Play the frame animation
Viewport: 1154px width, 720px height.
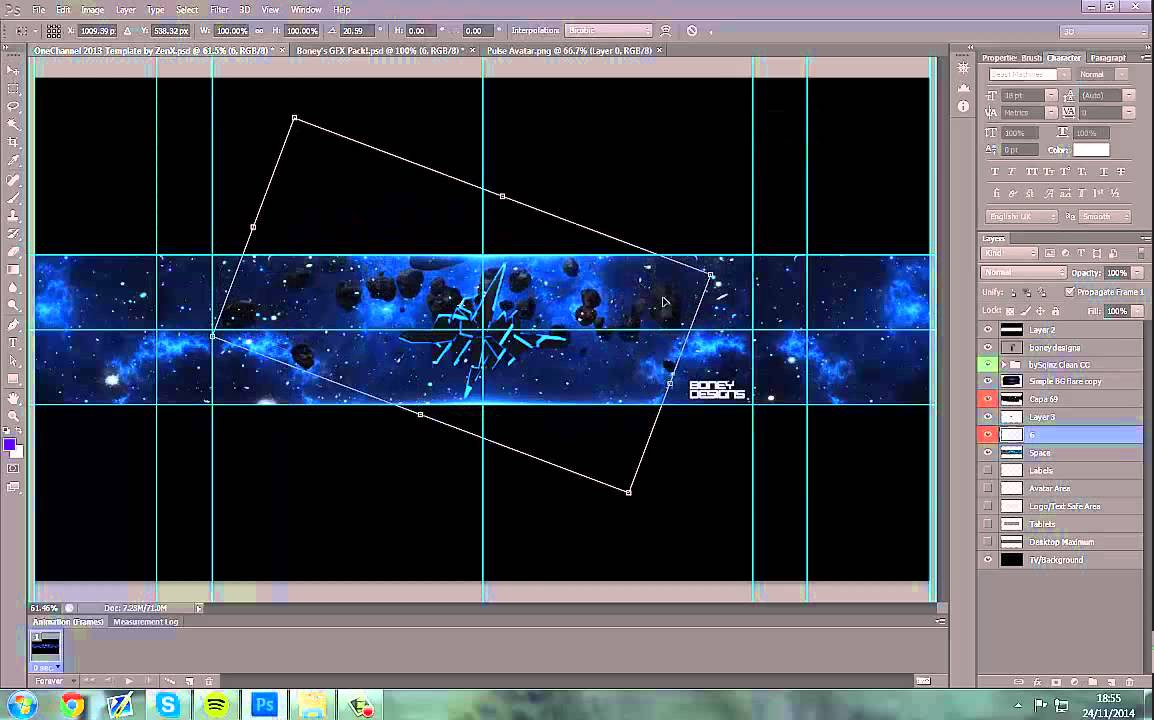click(x=129, y=681)
